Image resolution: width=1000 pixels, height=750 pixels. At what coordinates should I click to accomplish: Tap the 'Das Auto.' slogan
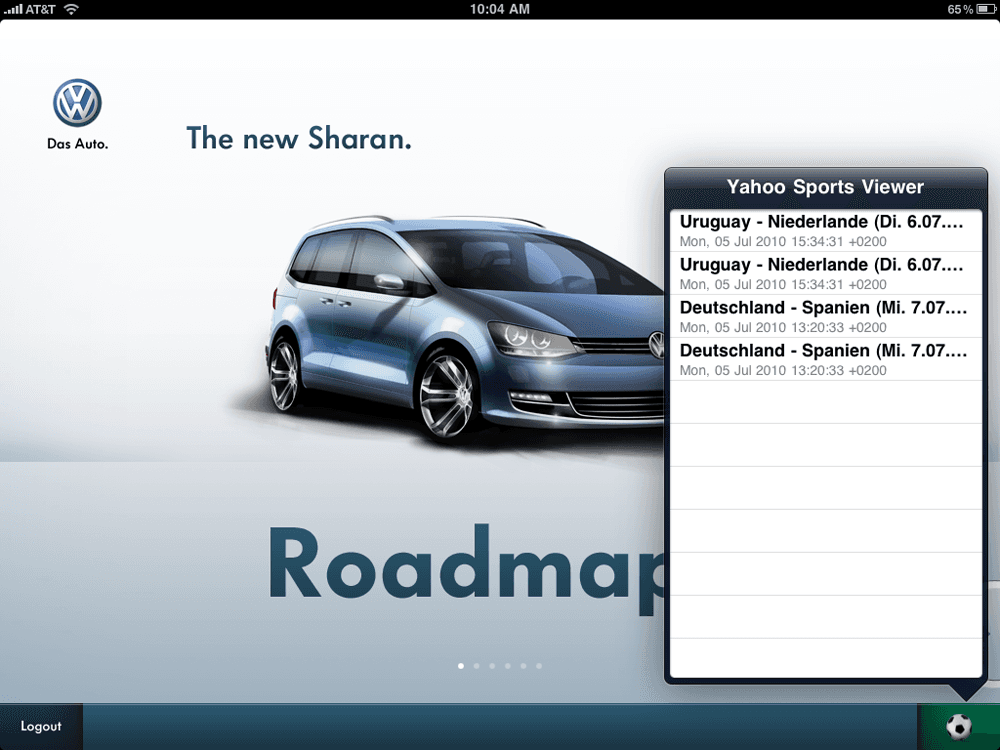coord(77,144)
